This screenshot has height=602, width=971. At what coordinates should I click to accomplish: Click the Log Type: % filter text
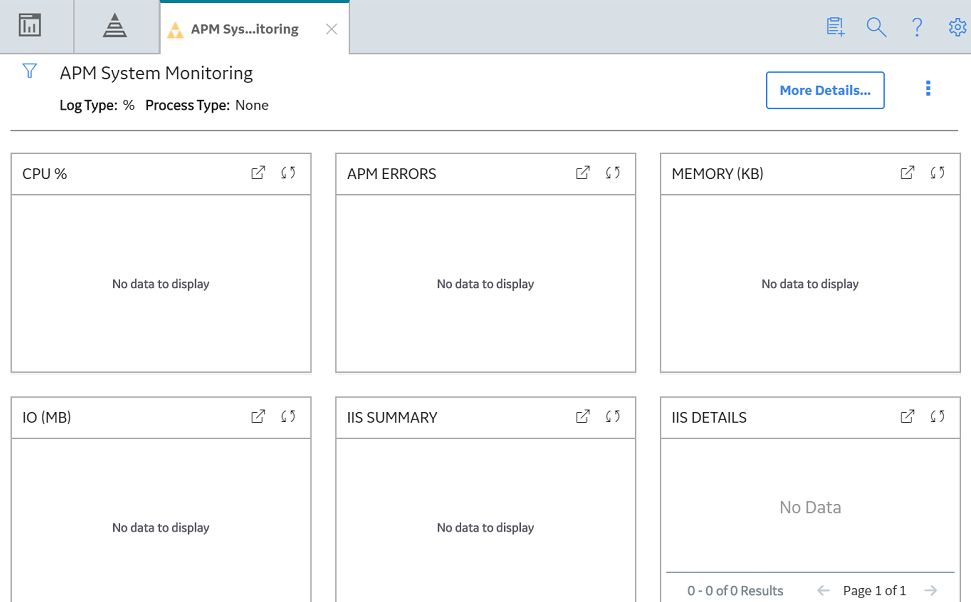(97, 105)
